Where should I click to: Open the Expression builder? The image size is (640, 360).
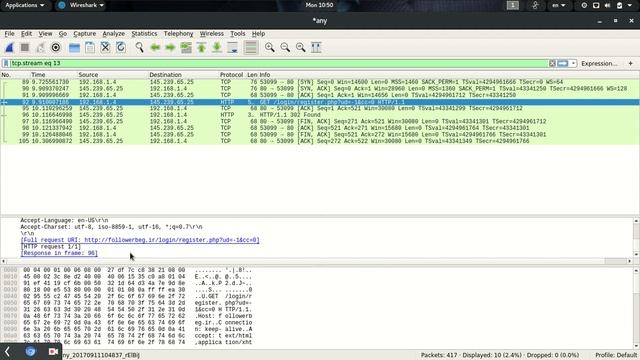click(x=599, y=64)
